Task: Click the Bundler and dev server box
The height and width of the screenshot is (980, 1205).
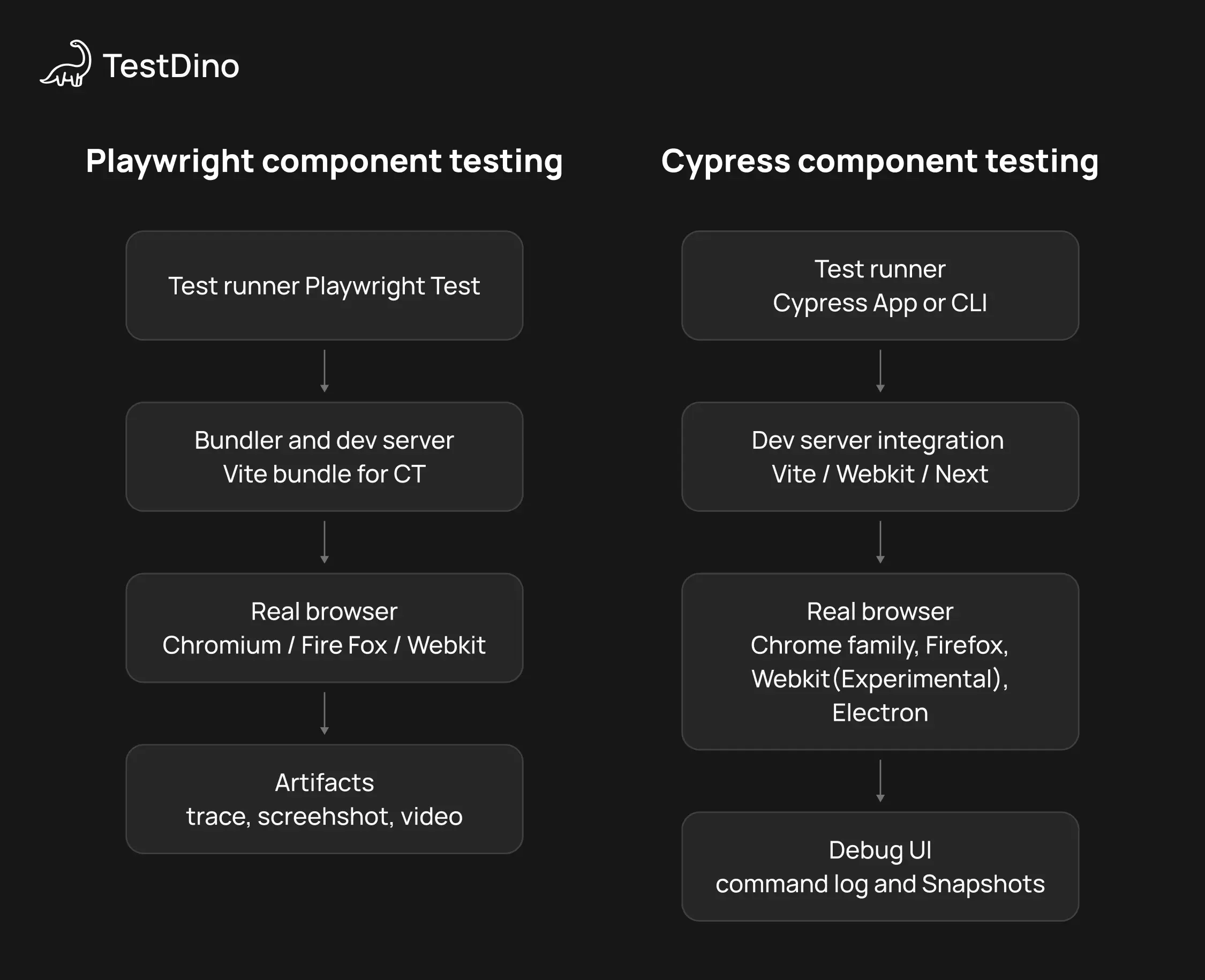Action: point(324,457)
